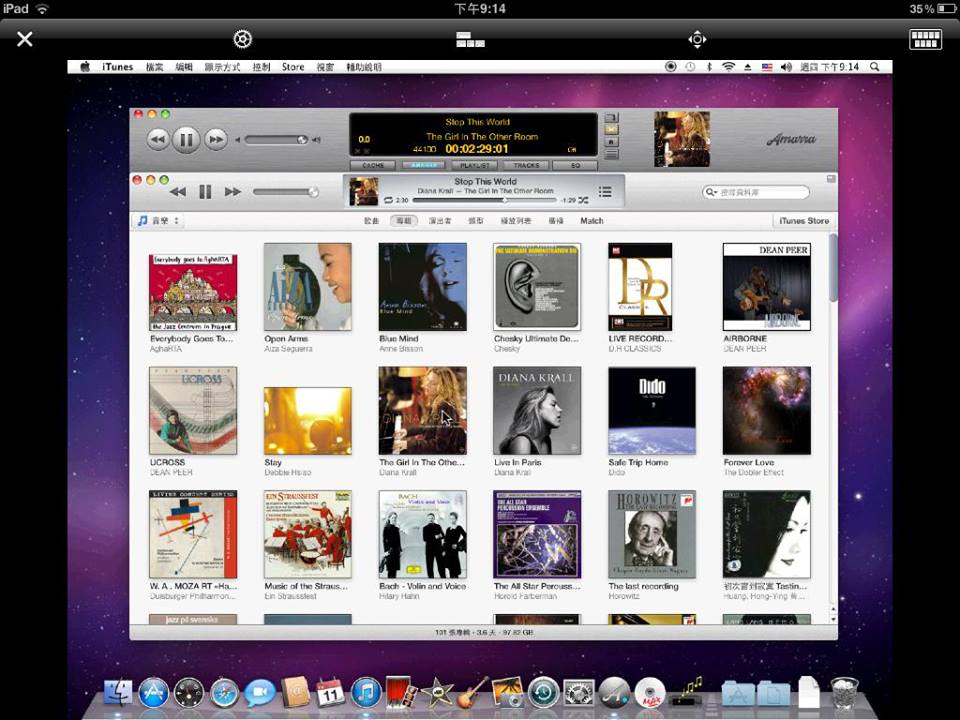Toggle the yellow Amarra side button

(611, 130)
